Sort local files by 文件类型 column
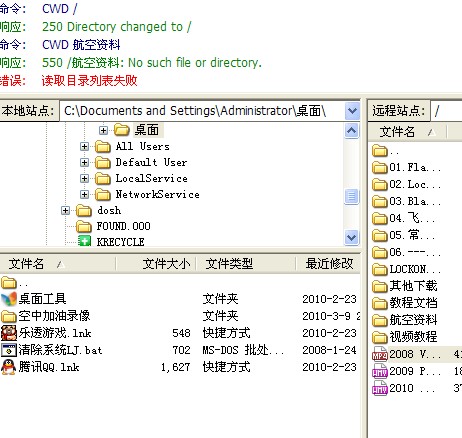The image size is (462, 438). tap(246, 264)
